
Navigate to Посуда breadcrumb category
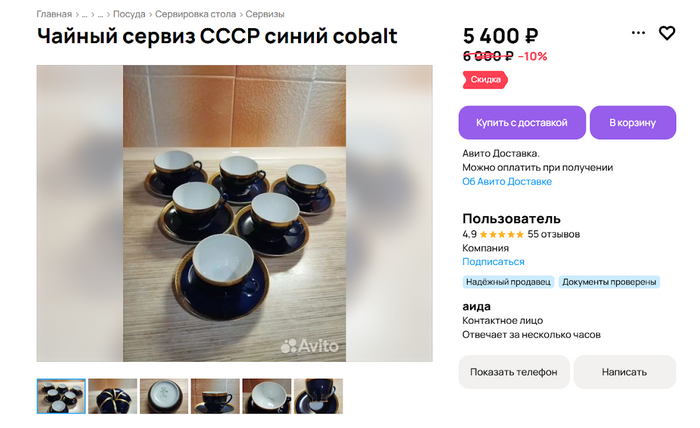pos(129,14)
